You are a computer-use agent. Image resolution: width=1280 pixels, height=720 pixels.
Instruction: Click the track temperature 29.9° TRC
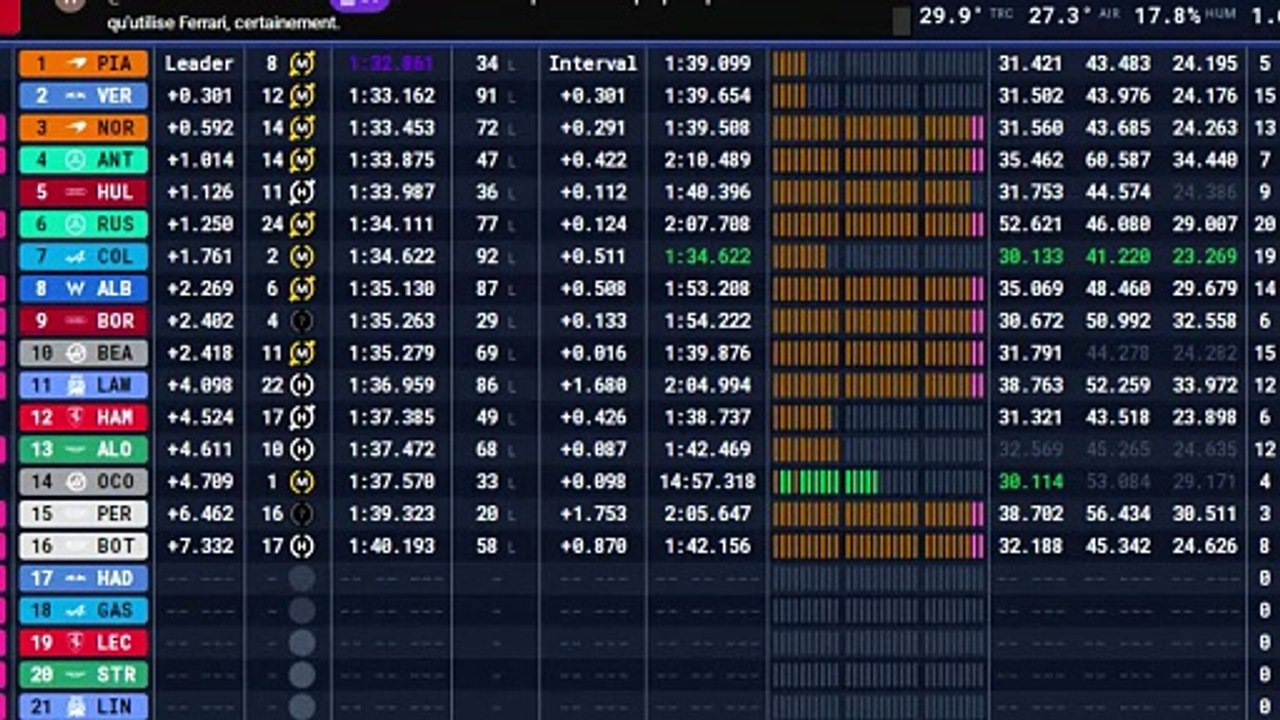pyautogui.click(x=965, y=16)
